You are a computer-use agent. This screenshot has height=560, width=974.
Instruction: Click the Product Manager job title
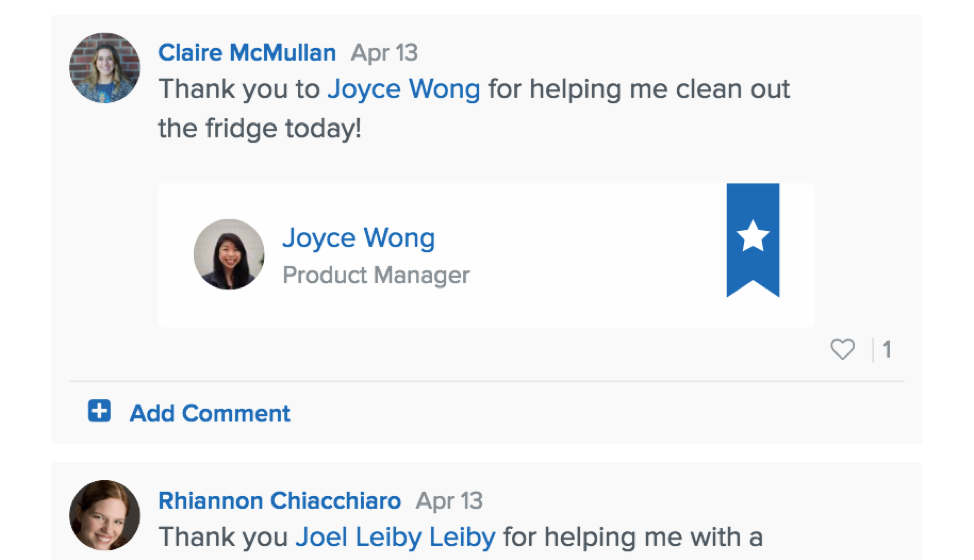(376, 275)
